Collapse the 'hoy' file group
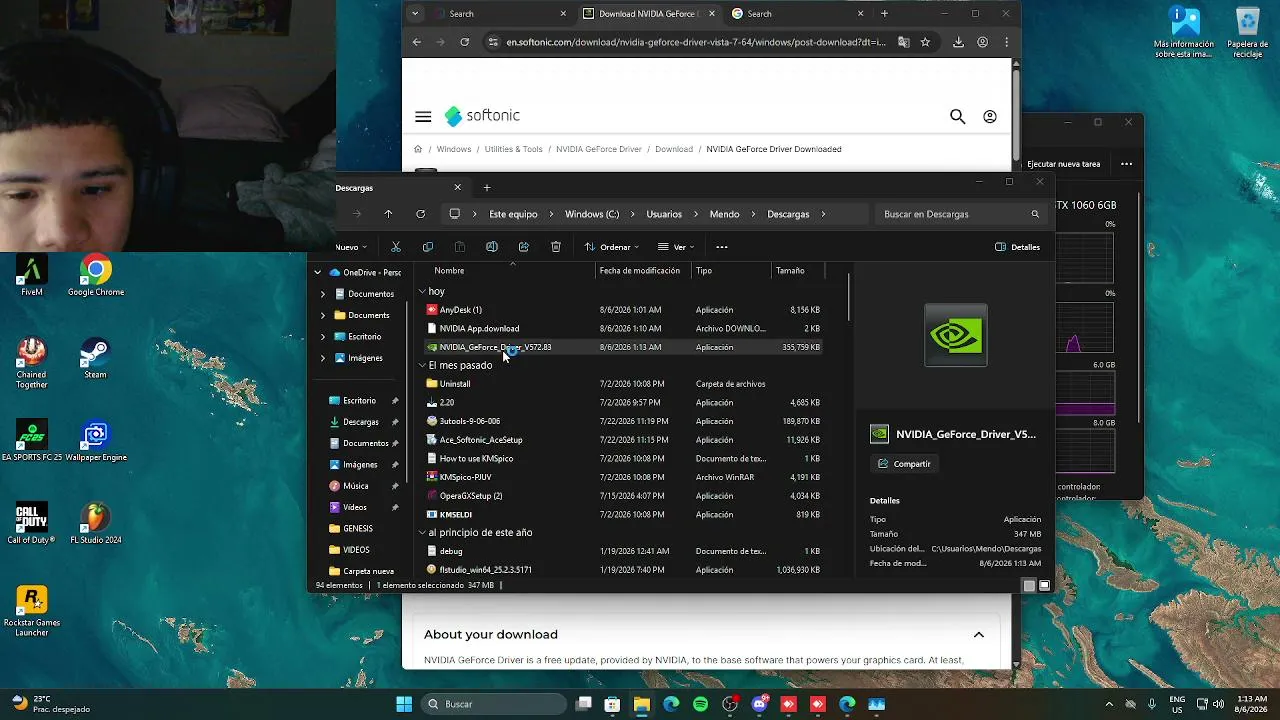The height and width of the screenshot is (720, 1280). tap(422, 291)
